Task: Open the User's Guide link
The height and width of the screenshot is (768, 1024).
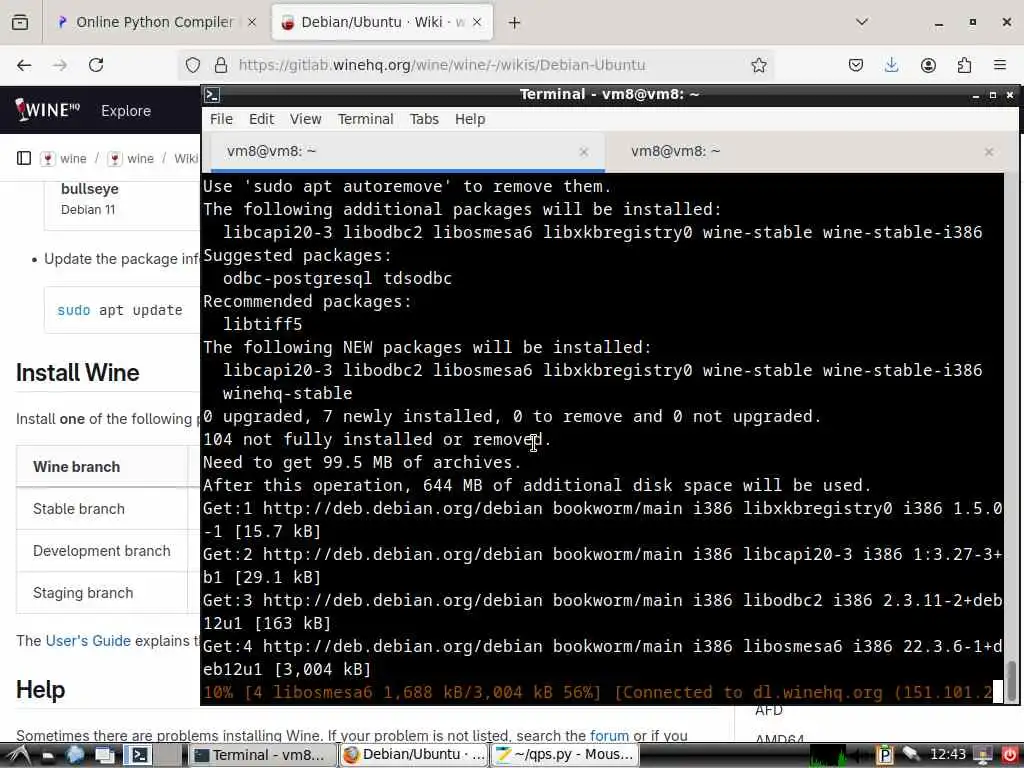Action: (88, 641)
